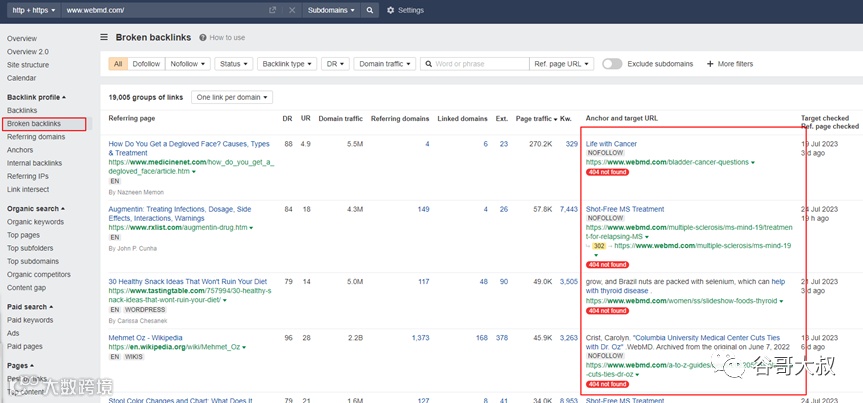
Task: Open Paid pages in sidebar
Action: [25, 346]
